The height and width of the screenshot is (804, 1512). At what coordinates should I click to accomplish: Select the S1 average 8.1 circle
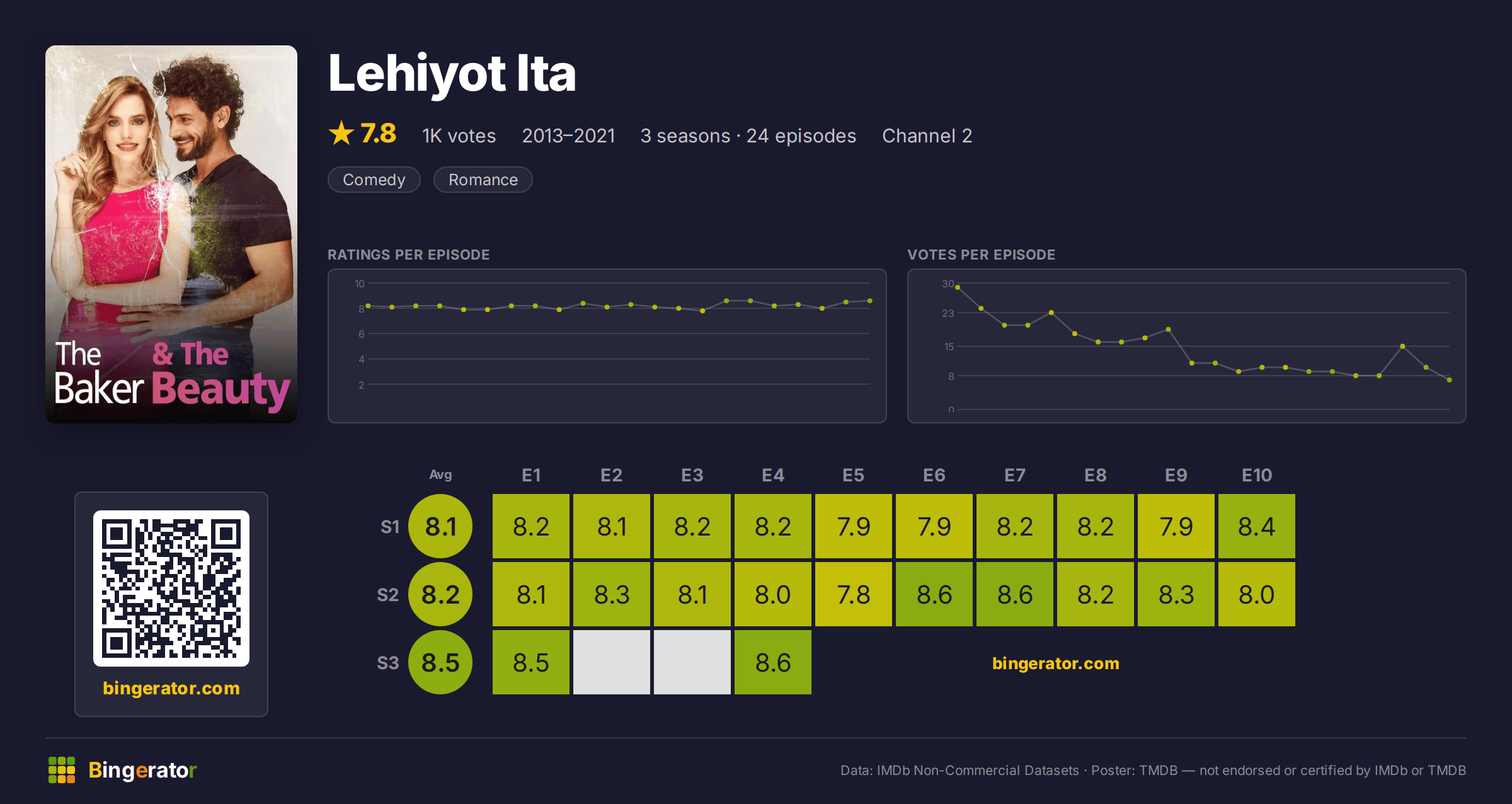pyautogui.click(x=440, y=526)
